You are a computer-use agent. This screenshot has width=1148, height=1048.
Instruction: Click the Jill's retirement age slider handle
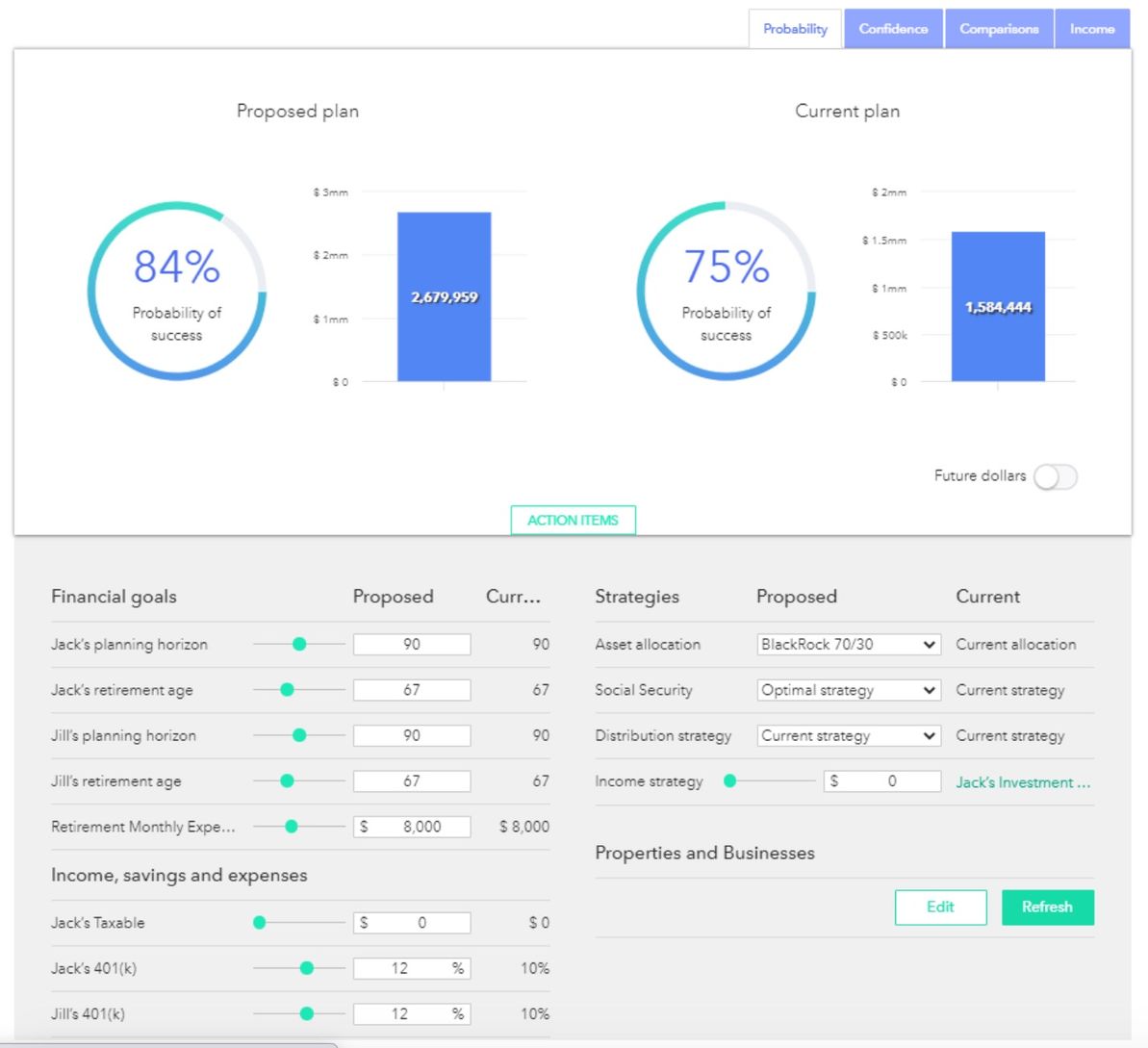tap(287, 780)
